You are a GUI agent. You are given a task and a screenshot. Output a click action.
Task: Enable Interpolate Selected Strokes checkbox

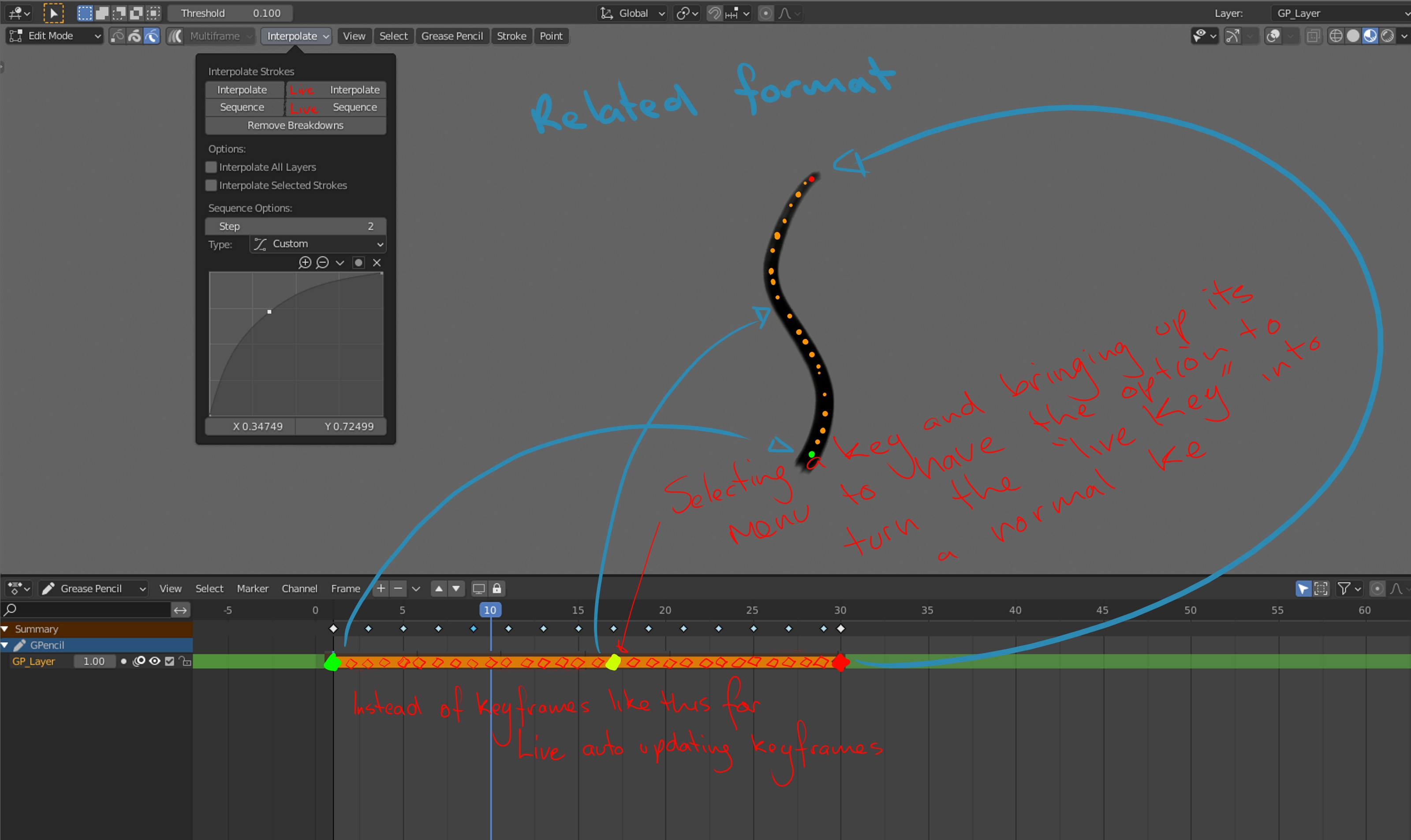[x=211, y=185]
